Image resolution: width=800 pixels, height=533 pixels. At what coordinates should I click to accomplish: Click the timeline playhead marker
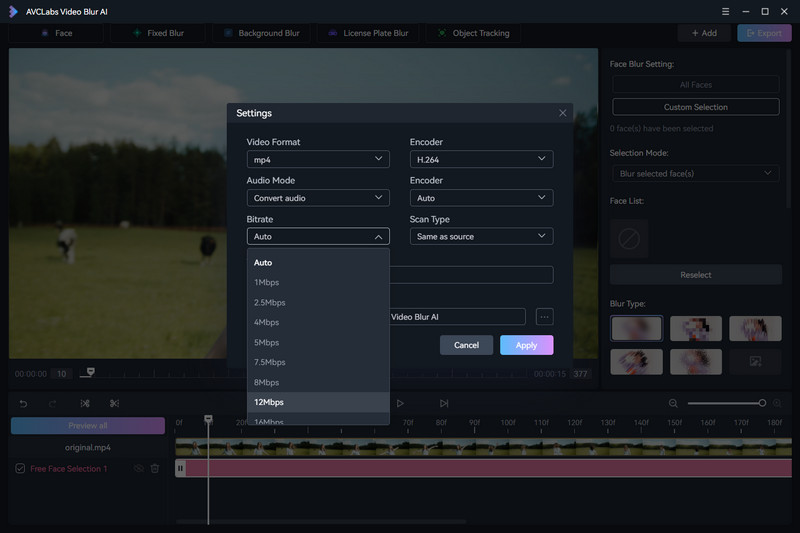coord(208,419)
